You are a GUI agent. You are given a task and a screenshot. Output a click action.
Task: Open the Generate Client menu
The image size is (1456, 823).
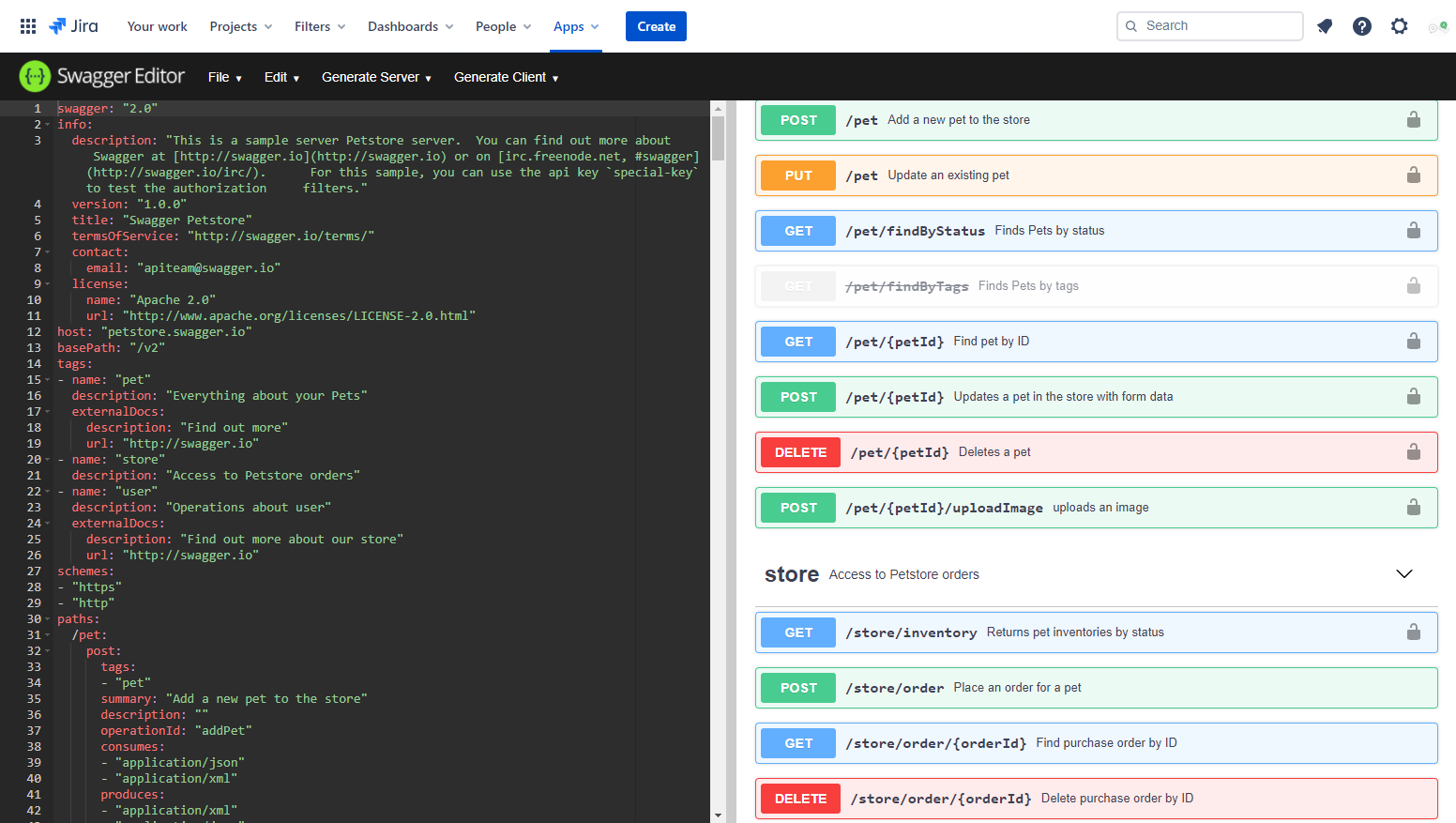506,77
